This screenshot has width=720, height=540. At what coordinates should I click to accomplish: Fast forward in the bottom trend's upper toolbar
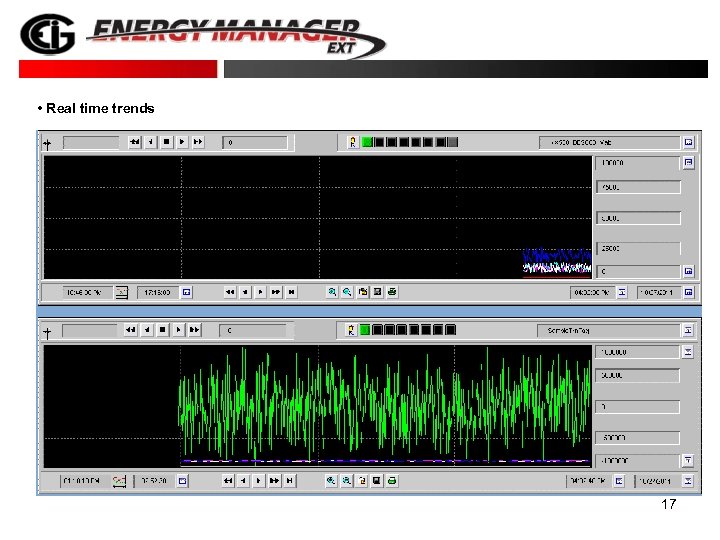tap(194, 330)
